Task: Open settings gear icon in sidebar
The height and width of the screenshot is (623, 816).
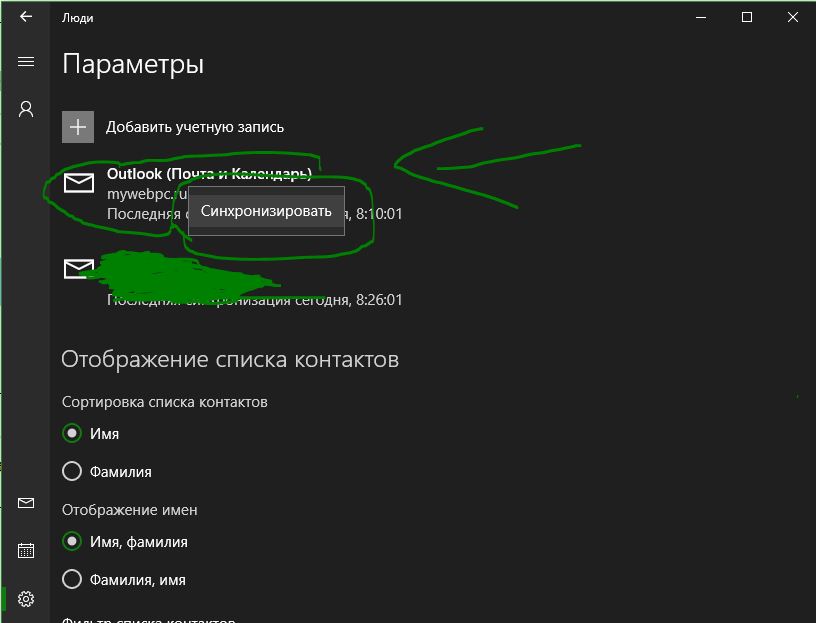Action: (x=26, y=599)
